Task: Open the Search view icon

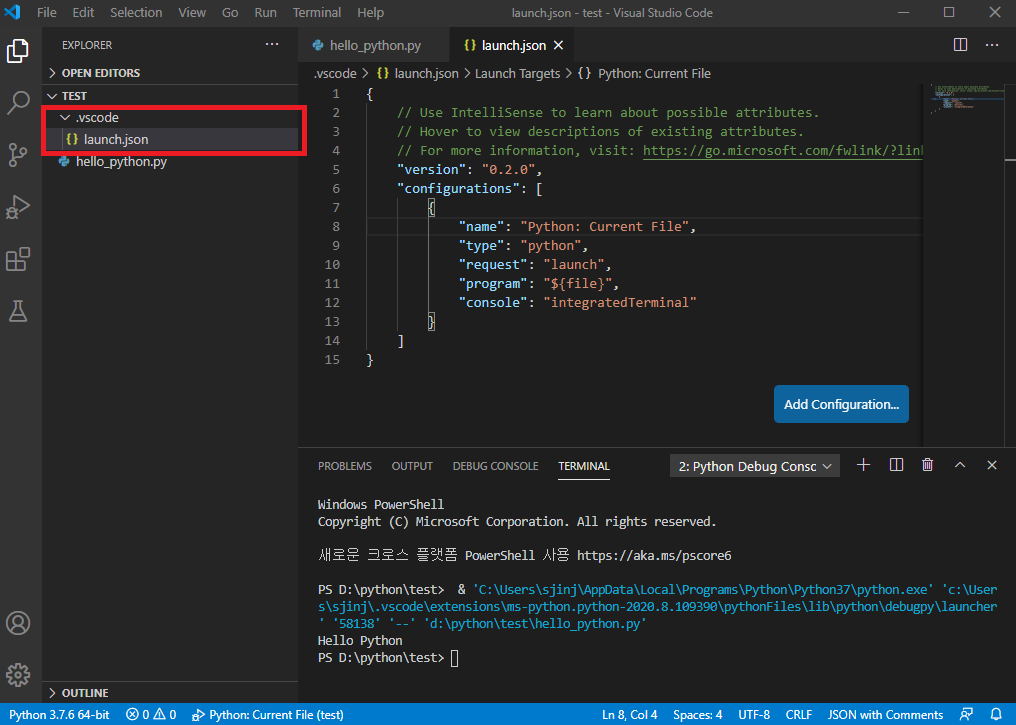Action: [x=17, y=102]
